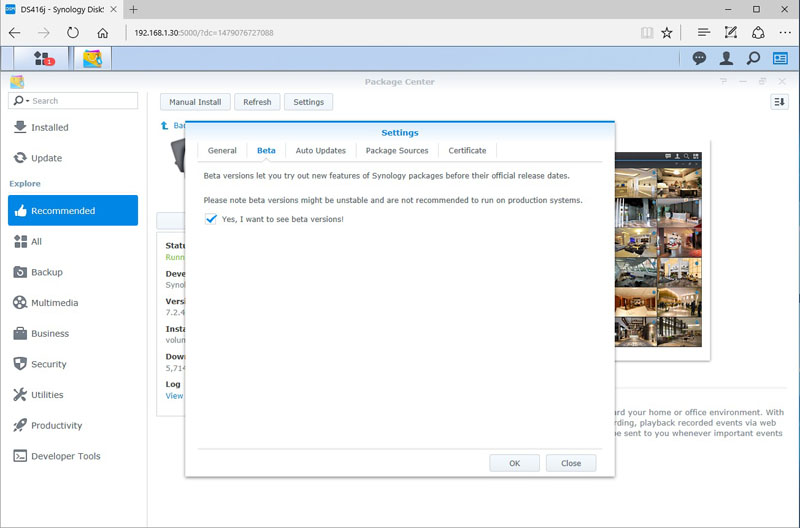Click the browser address bar
800x528 pixels.
[x=380, y=33]
